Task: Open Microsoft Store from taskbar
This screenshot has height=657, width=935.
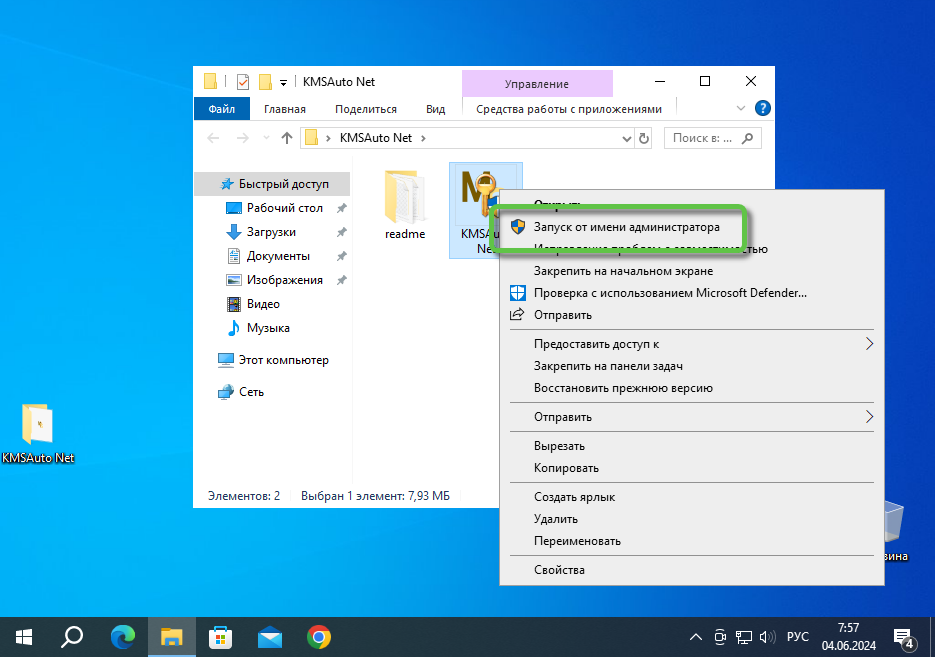Action: click(221, 637)
